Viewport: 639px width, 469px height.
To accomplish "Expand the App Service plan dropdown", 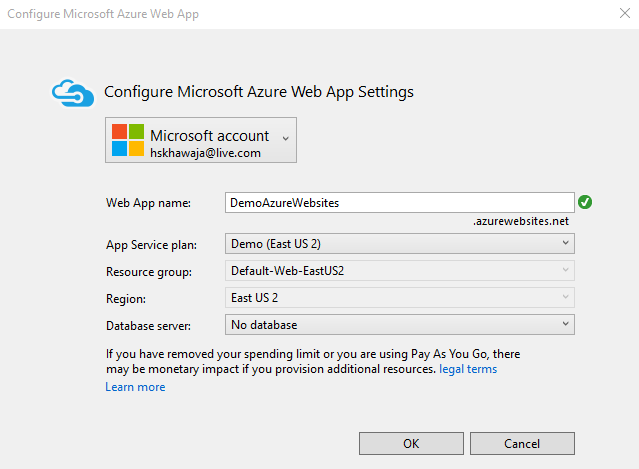I will [400, 244].
